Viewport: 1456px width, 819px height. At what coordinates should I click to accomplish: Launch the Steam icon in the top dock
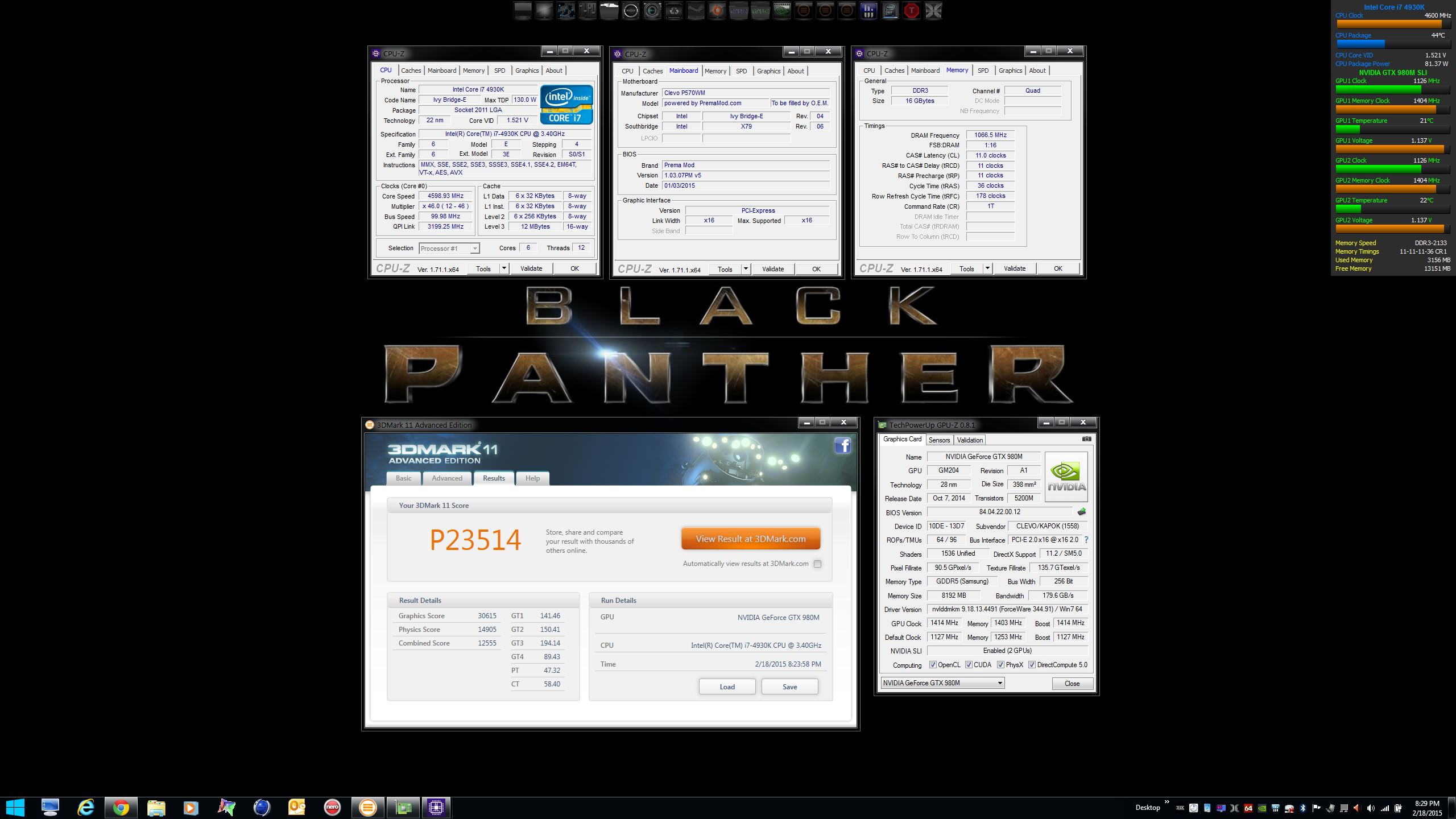(x=696, y=11)
